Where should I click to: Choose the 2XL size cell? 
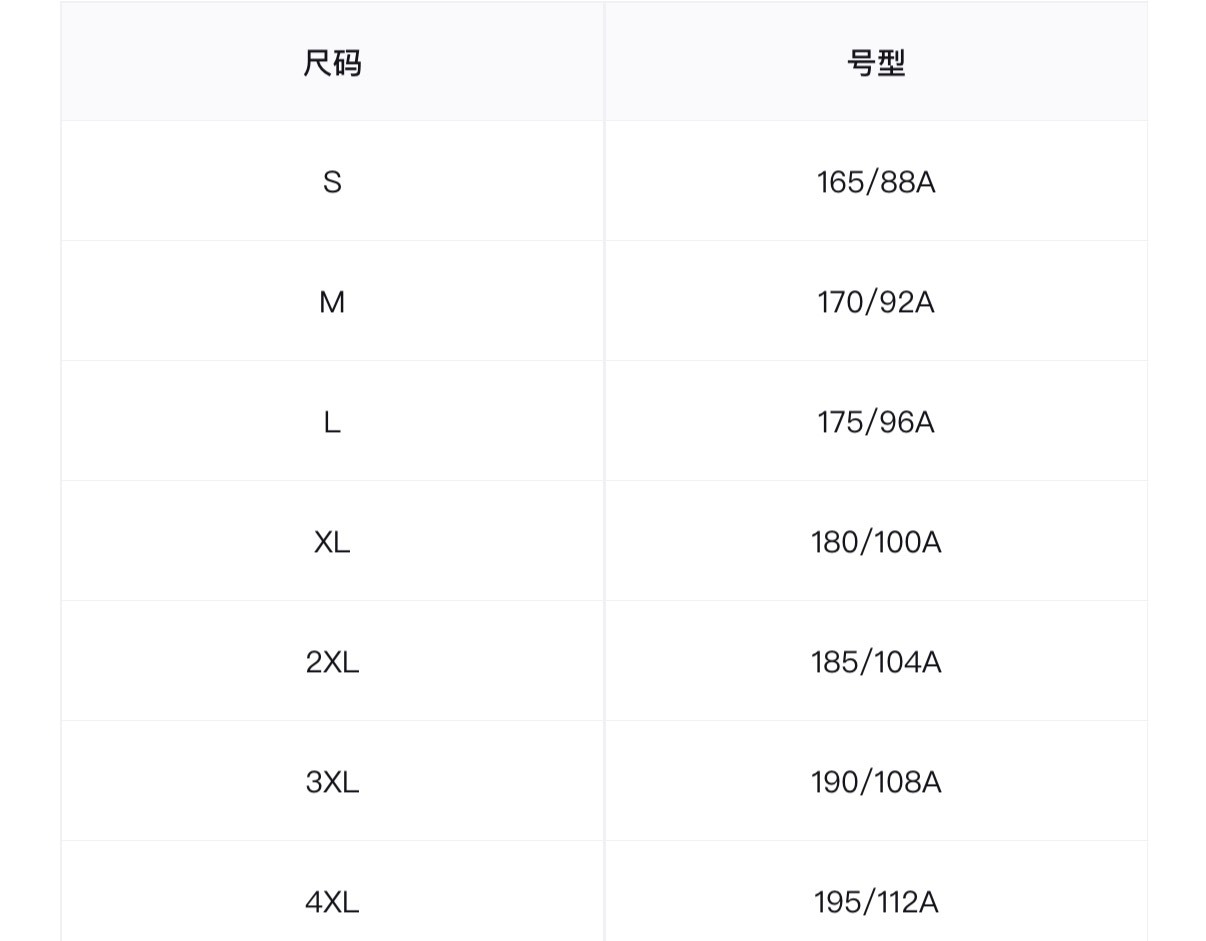click(332, 662)
